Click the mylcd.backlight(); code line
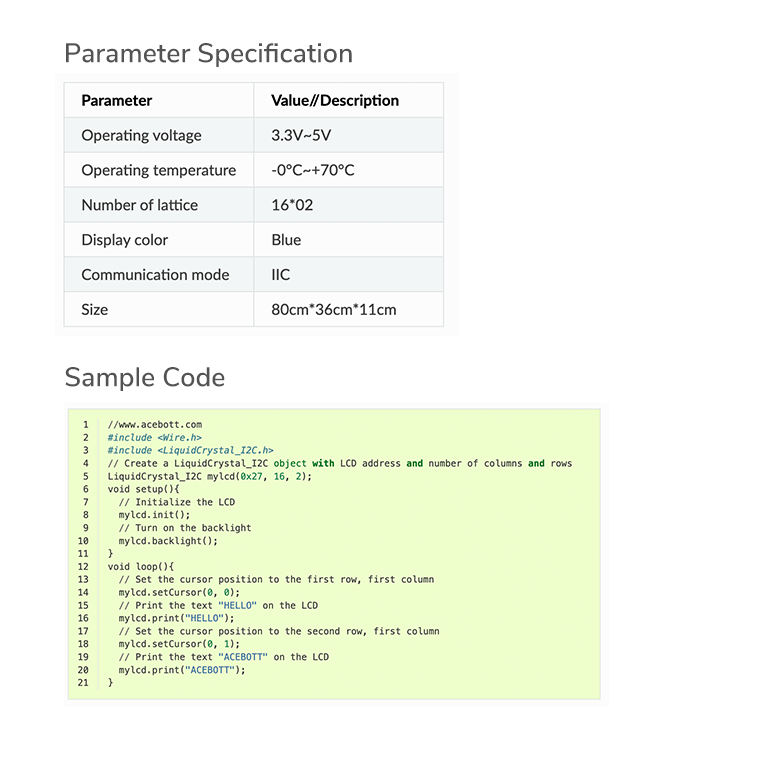The height and width of the screenshot is (768, 768). [168, 541]
